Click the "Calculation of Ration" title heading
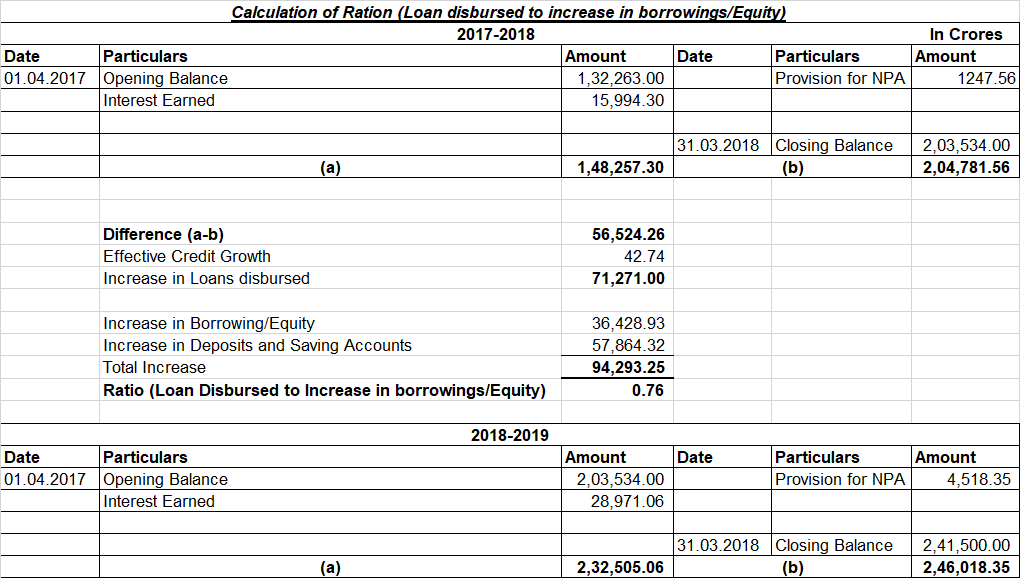Screen dimensions: 1020x578 [x=508, y=13]
